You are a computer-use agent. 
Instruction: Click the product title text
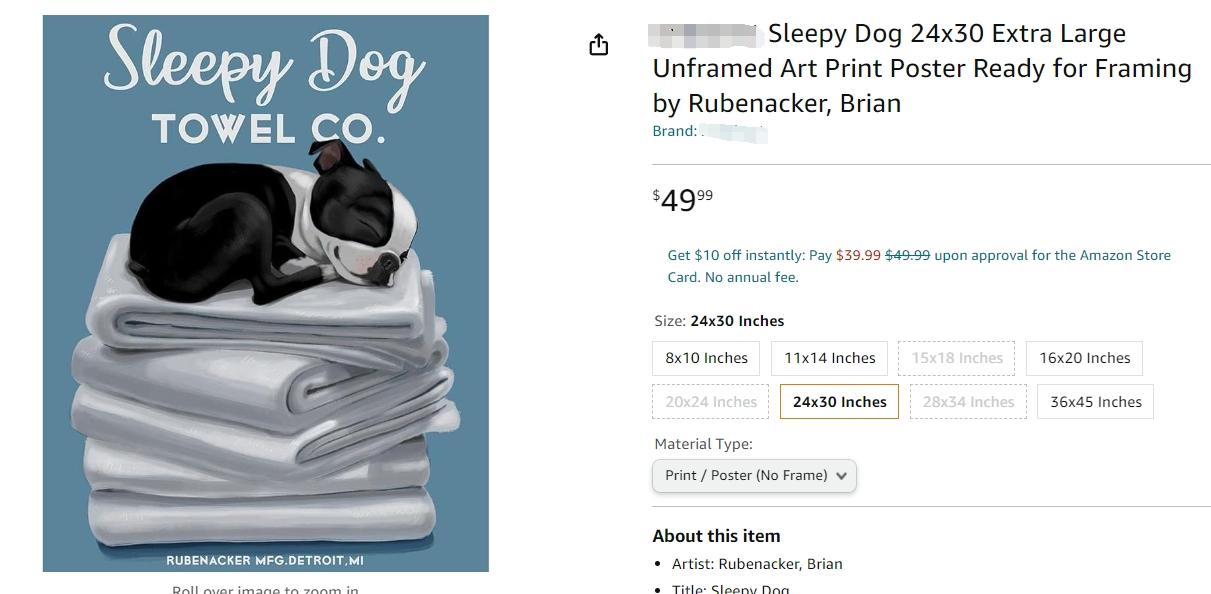(921, 68)
